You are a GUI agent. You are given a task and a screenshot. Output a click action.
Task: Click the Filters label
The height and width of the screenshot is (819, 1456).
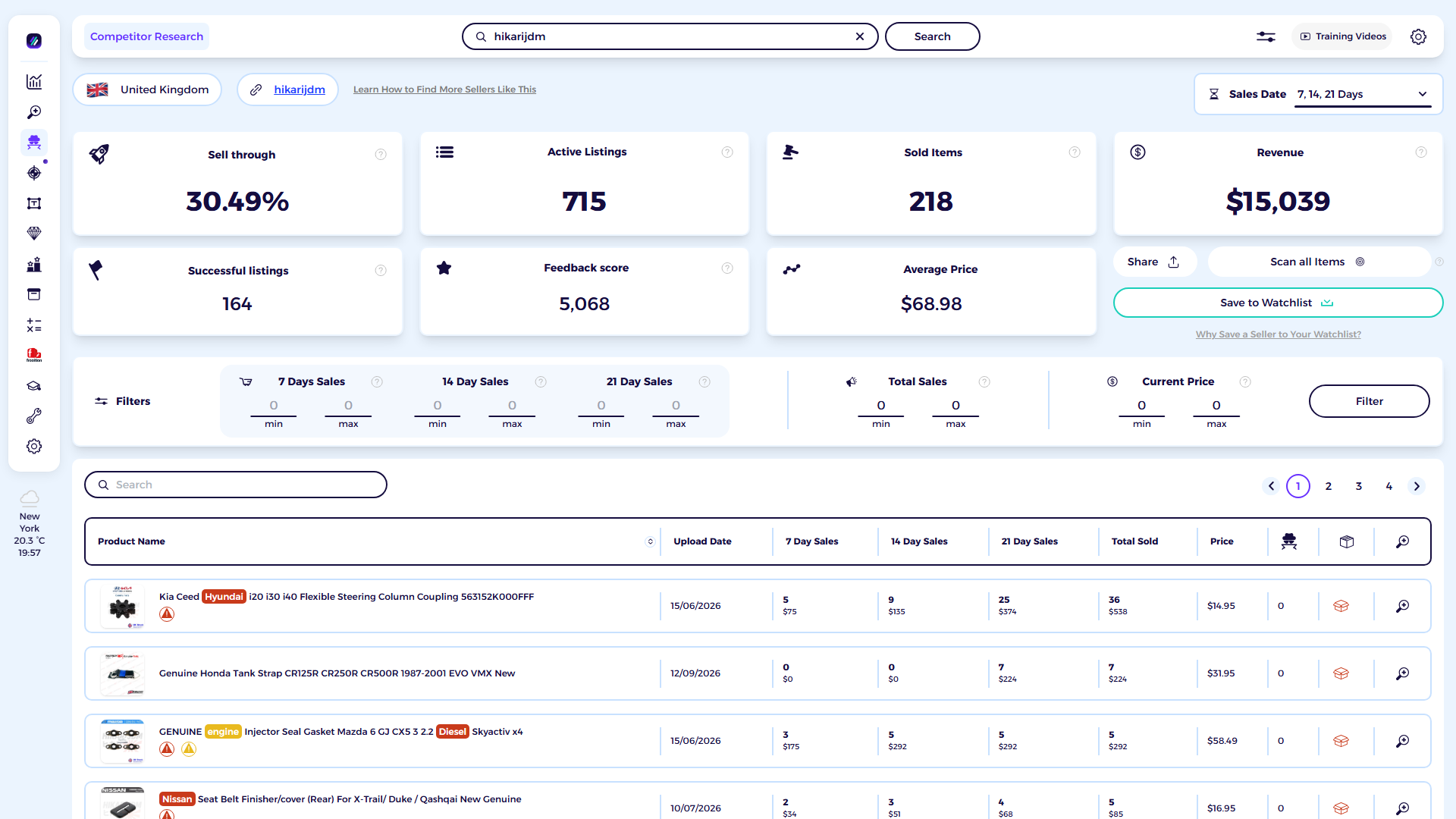click(x=123, y=401)
